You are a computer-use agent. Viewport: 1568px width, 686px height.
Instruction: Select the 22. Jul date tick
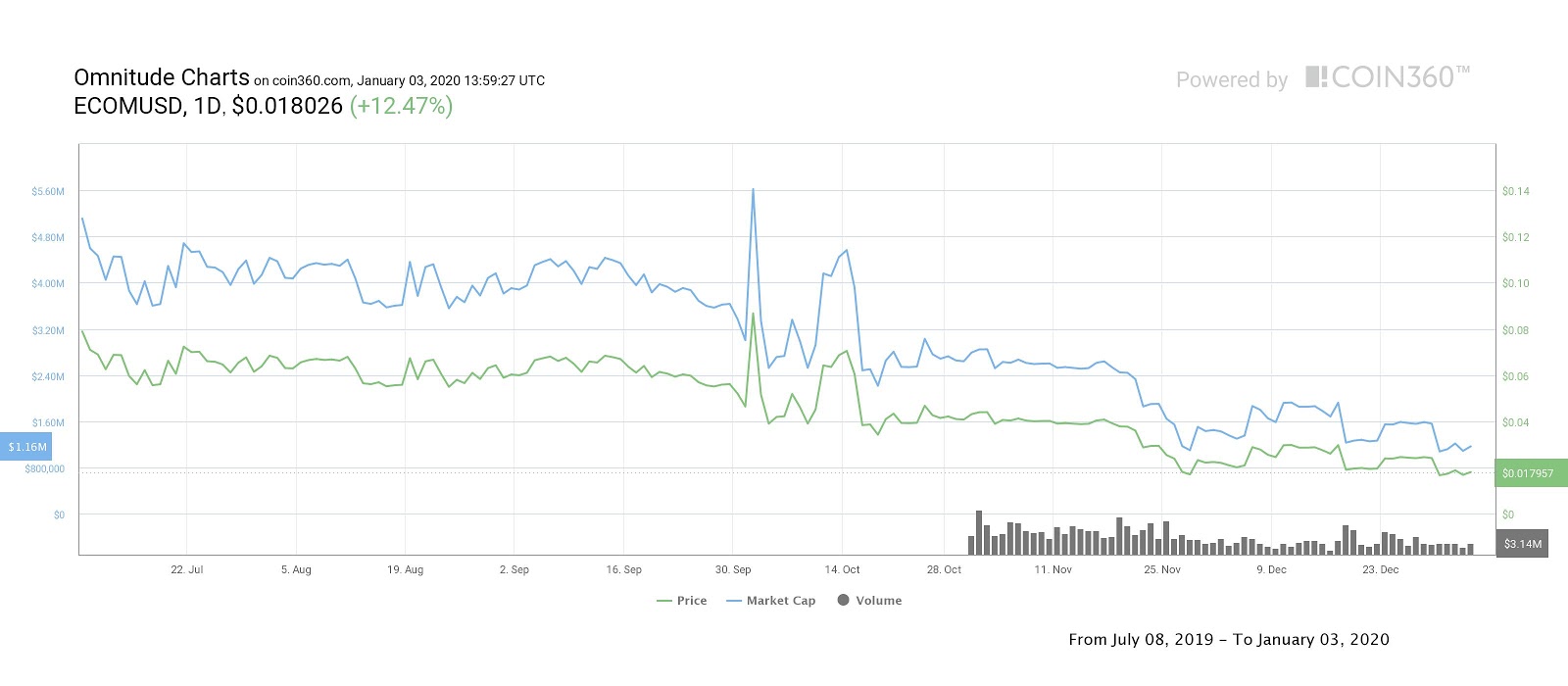(186, 569)
